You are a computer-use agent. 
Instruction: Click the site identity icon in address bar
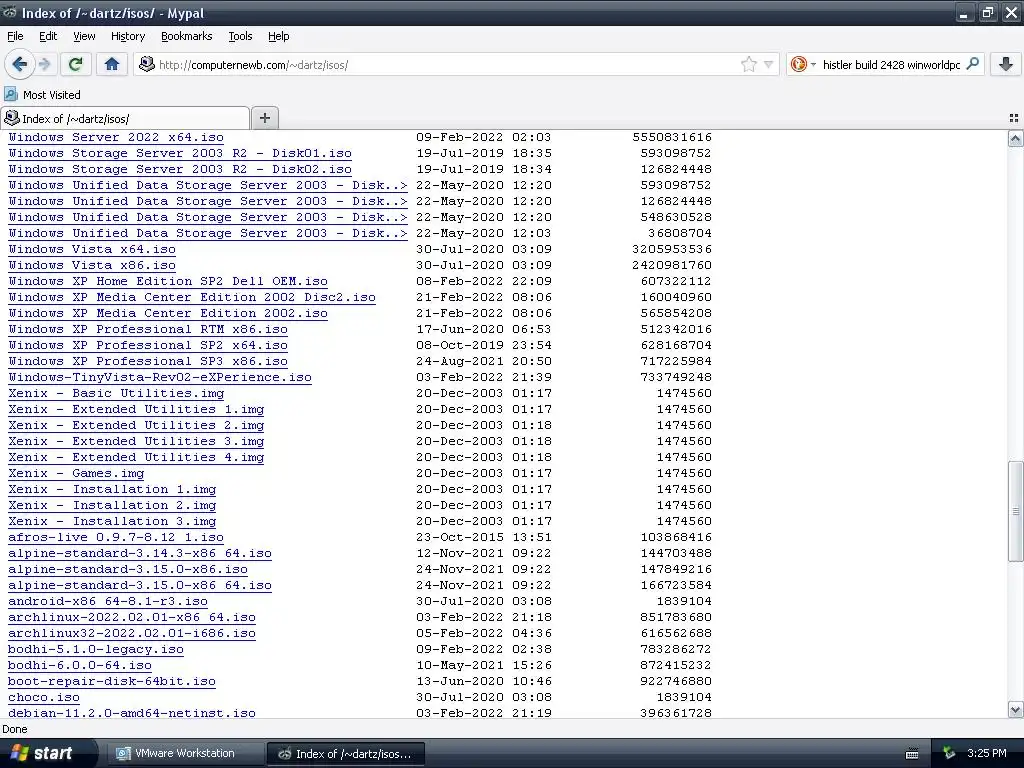[147, 64]
